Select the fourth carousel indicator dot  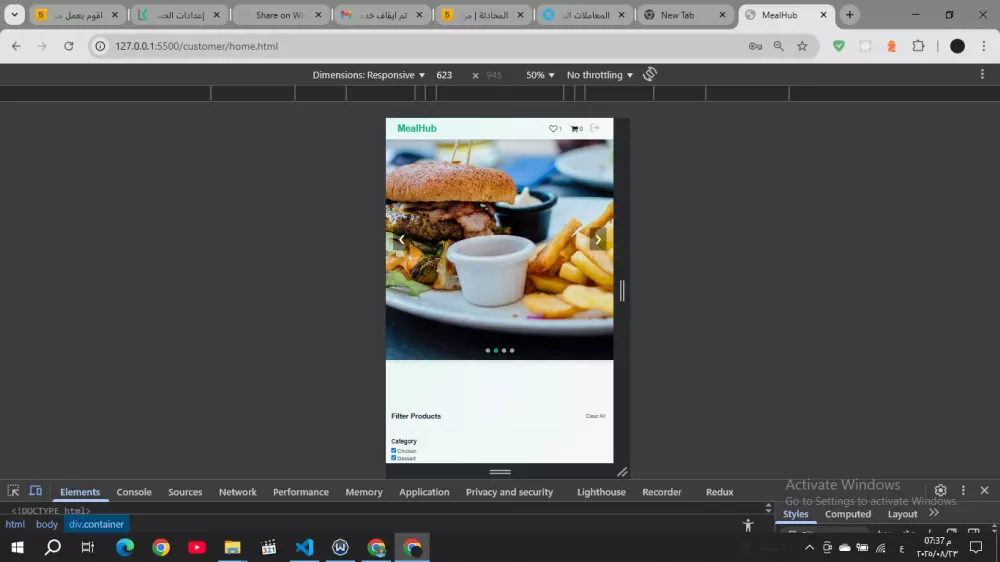click(x=511, y=350)
